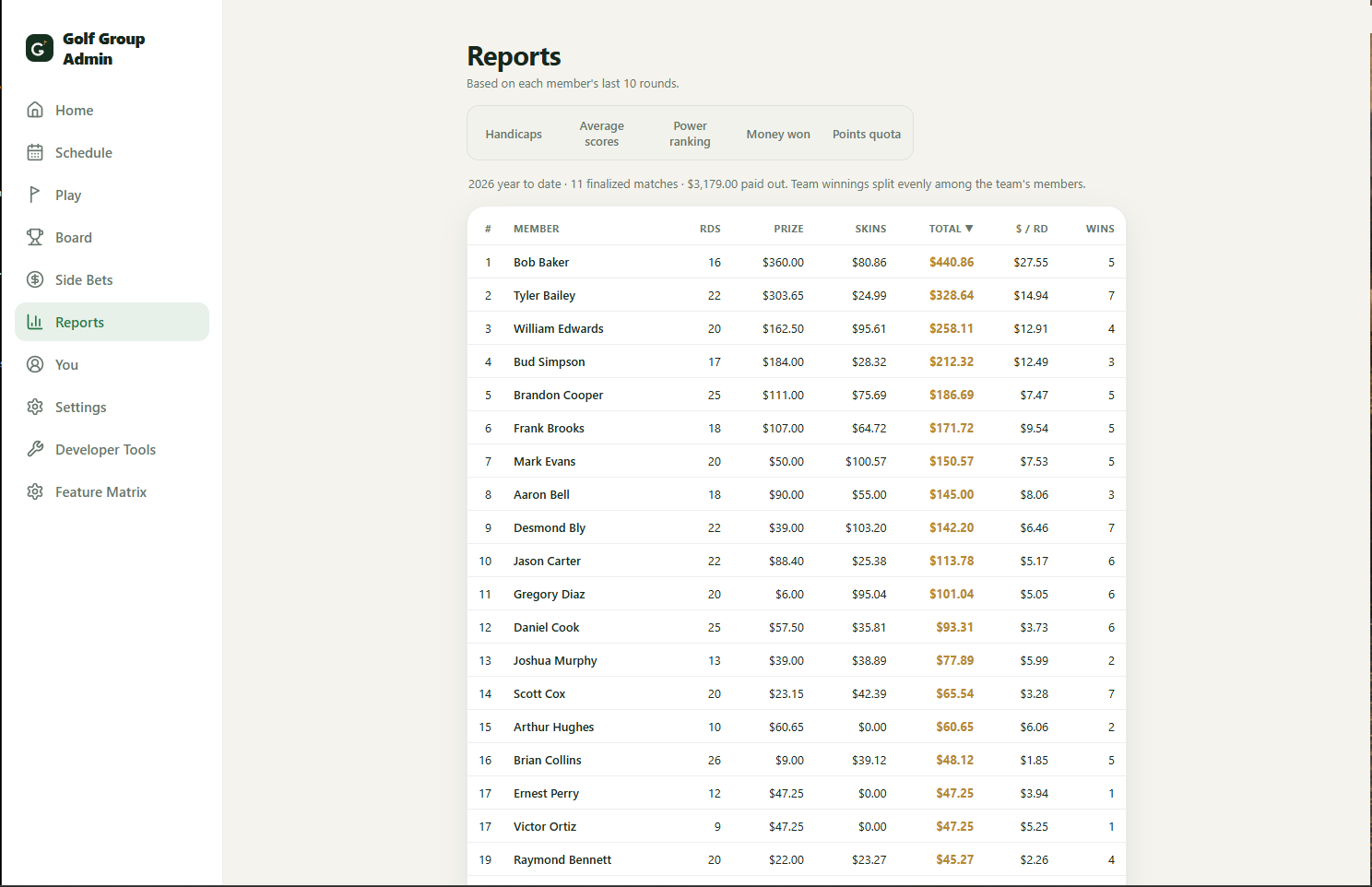Click the Side Bets dollar icon

pos(35,279)
